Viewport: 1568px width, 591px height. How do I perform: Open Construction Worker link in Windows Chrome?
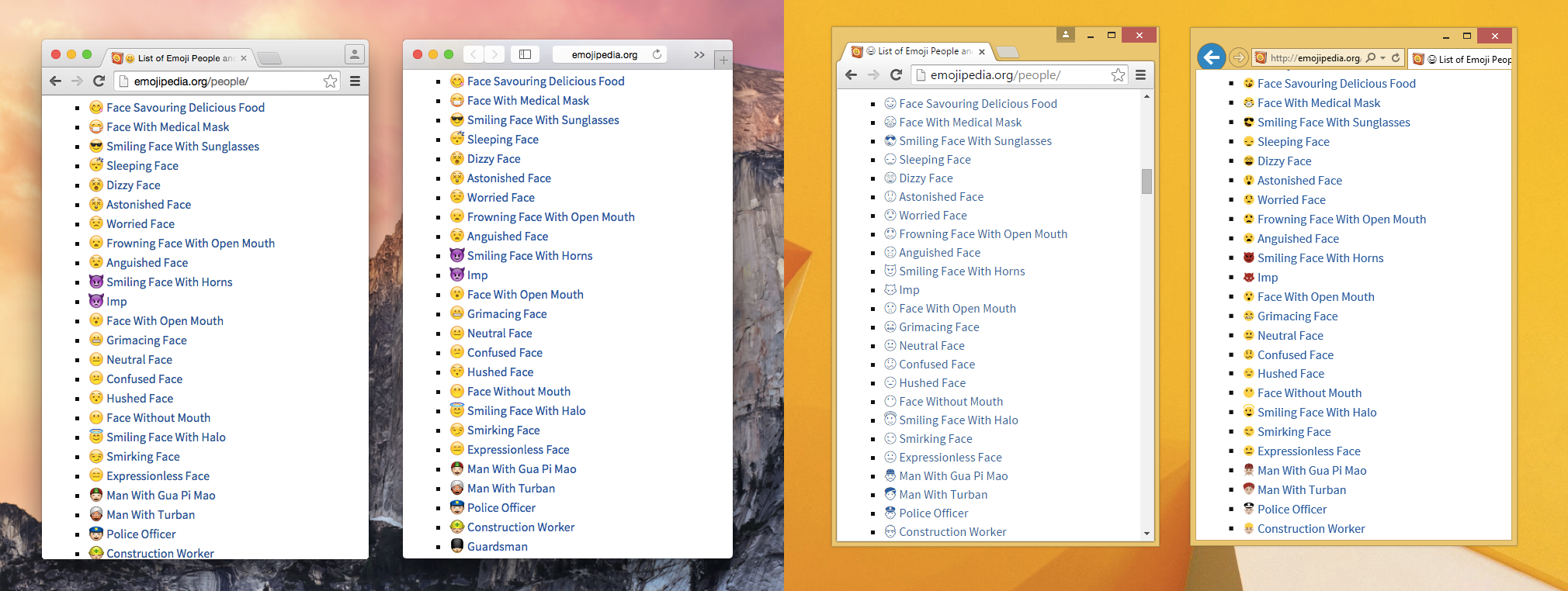coord(952,532)
